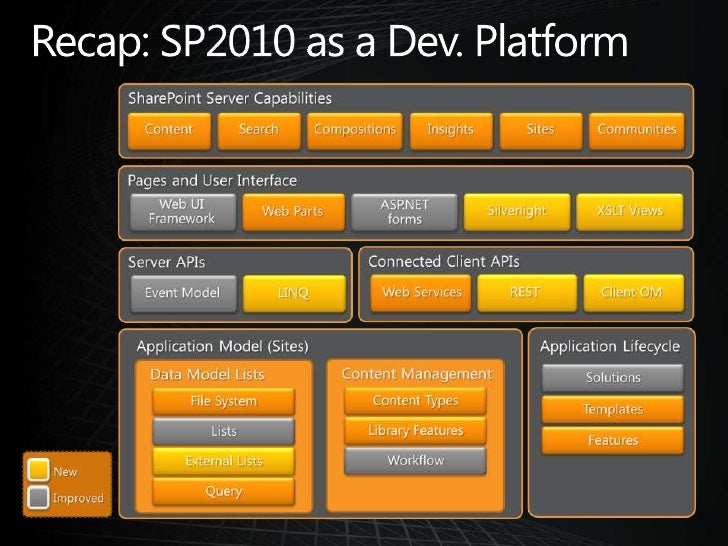
Task: Select the Event Model box
Action: coord(183,294)
